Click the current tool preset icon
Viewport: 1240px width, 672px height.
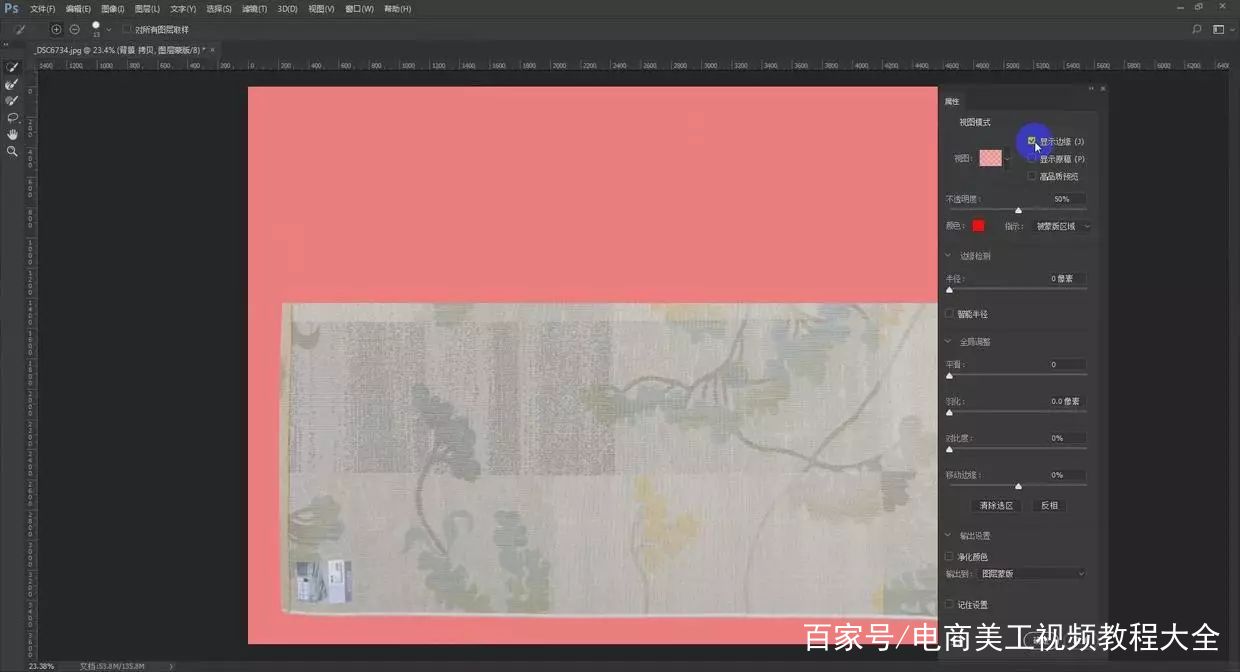(x=20, y=30)
